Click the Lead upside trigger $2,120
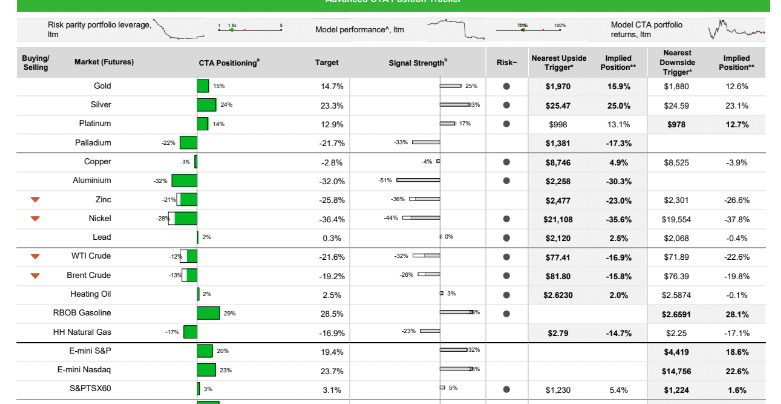 pyautogui.click(x=558, y=238)
